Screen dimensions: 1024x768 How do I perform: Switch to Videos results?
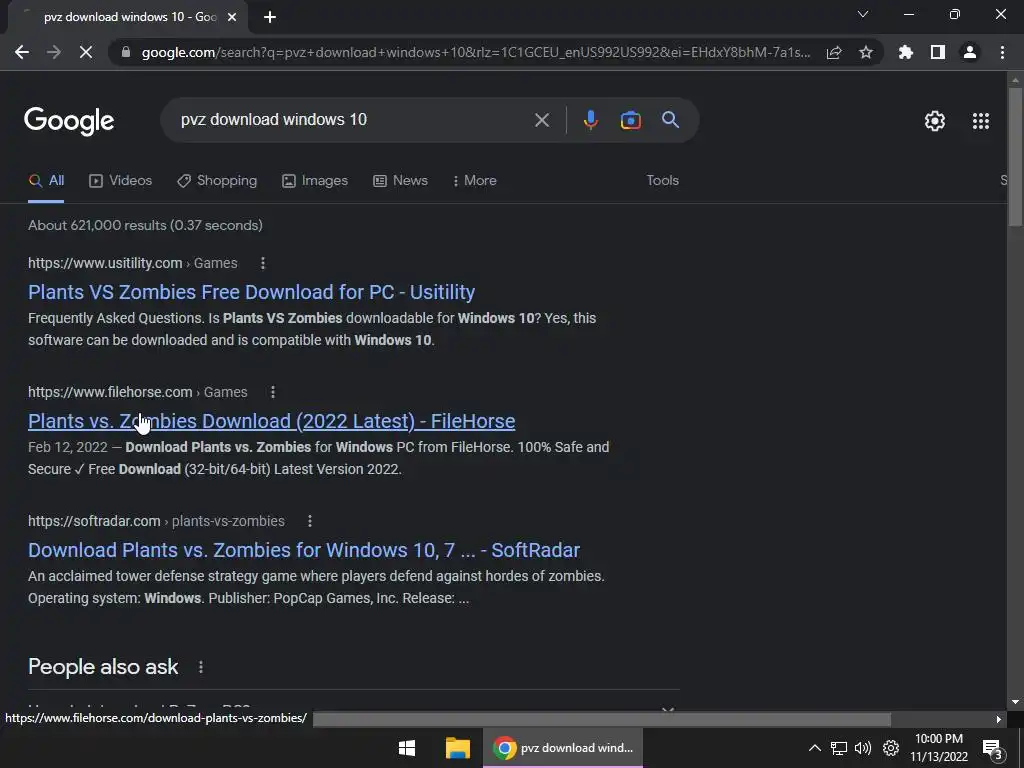pos(120,180)
